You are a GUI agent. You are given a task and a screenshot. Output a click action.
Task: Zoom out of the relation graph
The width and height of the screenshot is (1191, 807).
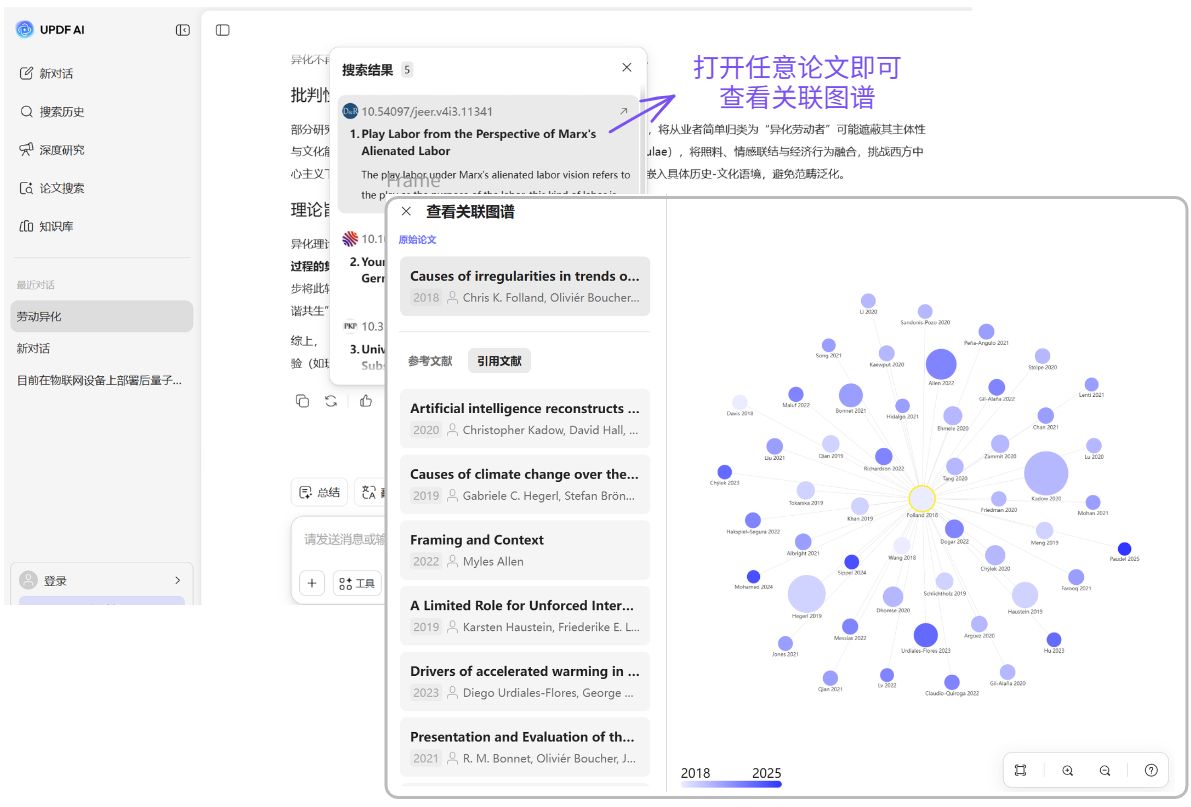(1104, 770)
